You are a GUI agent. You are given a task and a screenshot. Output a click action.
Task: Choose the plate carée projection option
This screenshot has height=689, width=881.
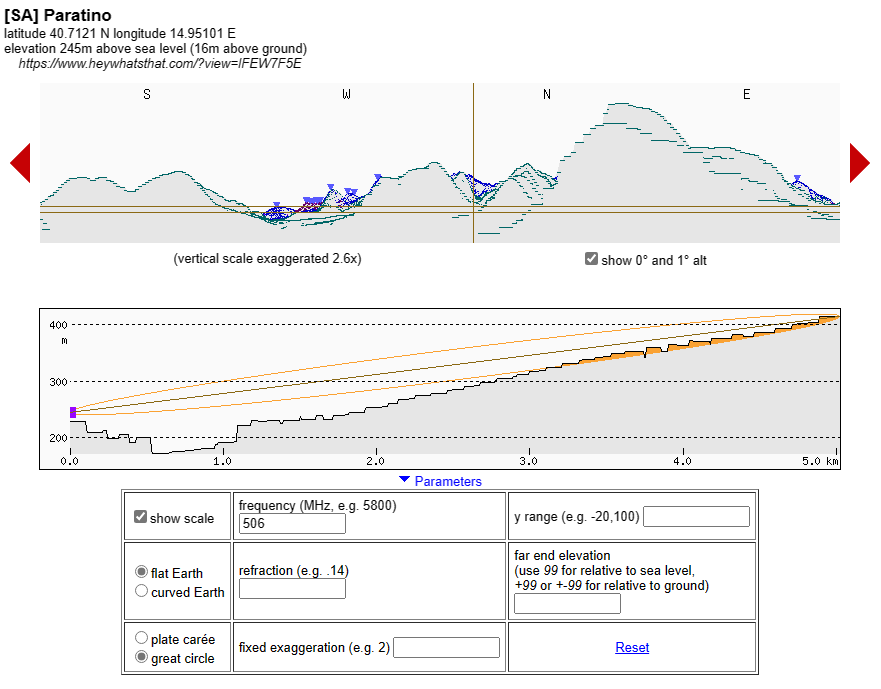click(x=142, y=638)
